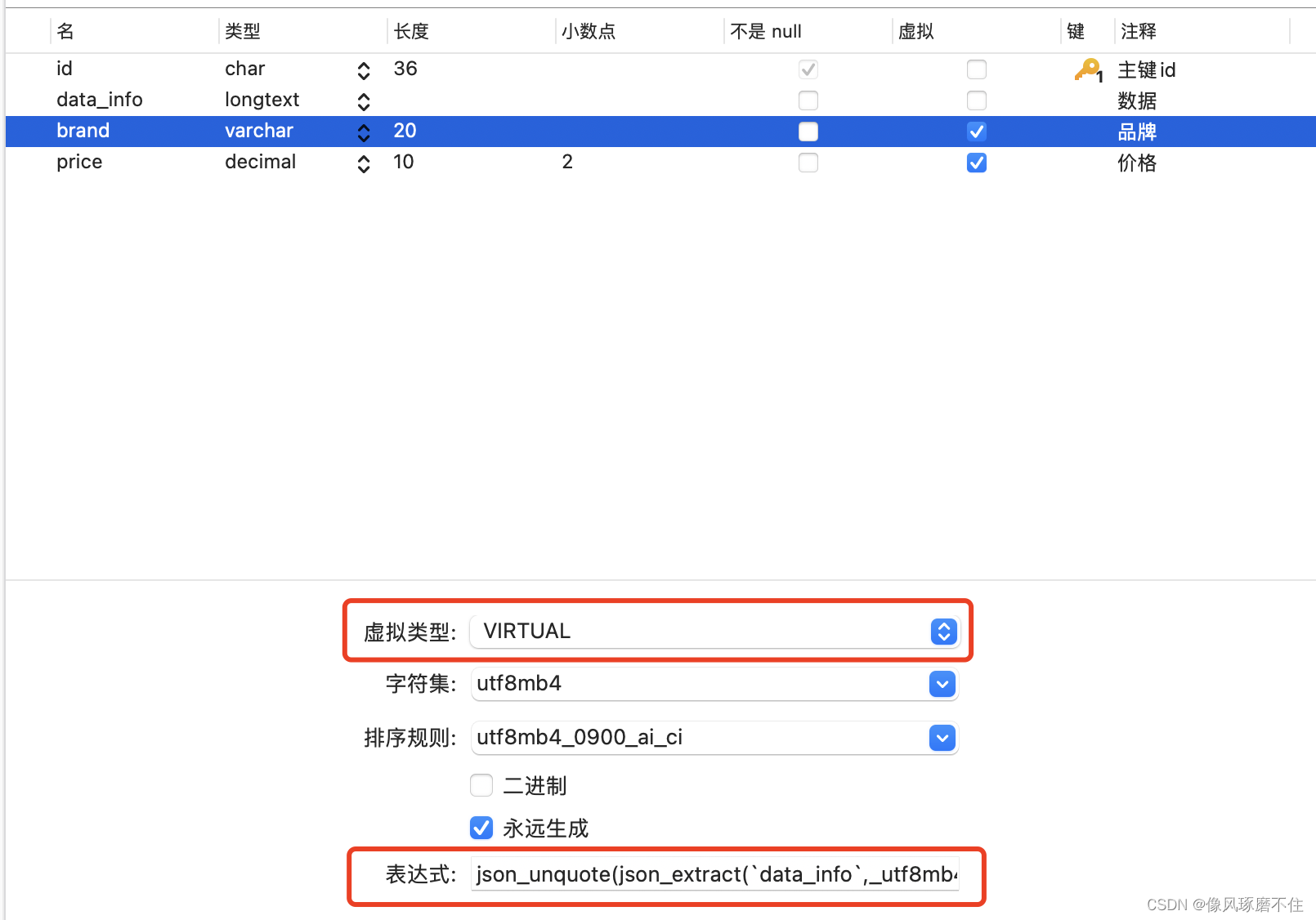Uncheck the 永远生成 checkbox
The width and height of the screenshot is (1316, 920).
click(481, 828)
